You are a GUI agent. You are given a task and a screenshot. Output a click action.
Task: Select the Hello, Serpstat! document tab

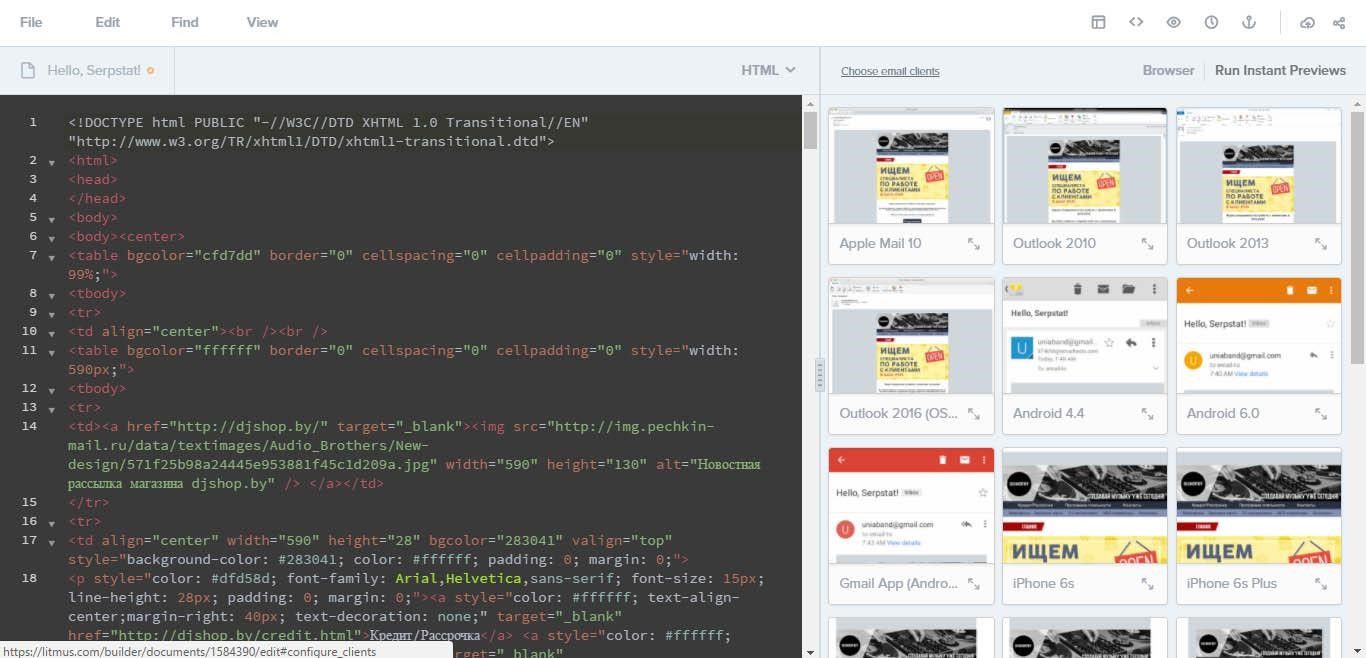(x=87, y=71)
